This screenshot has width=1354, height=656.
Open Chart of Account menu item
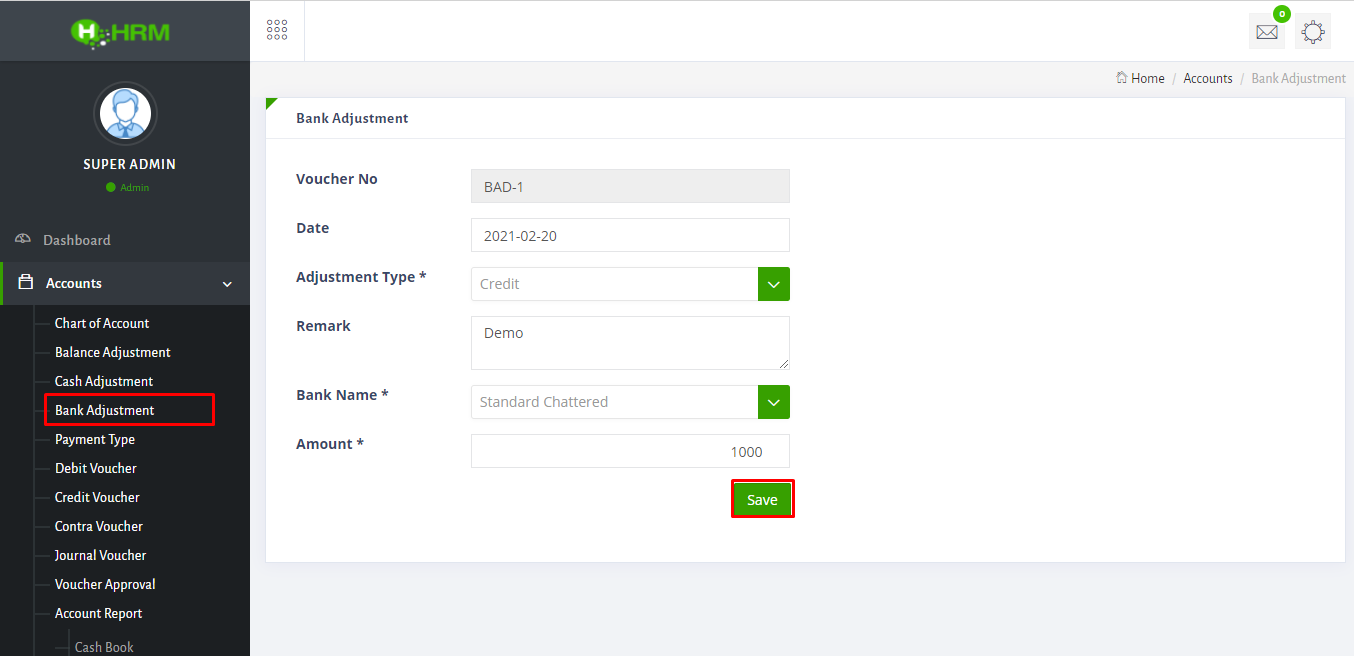[x=102, y=323]
